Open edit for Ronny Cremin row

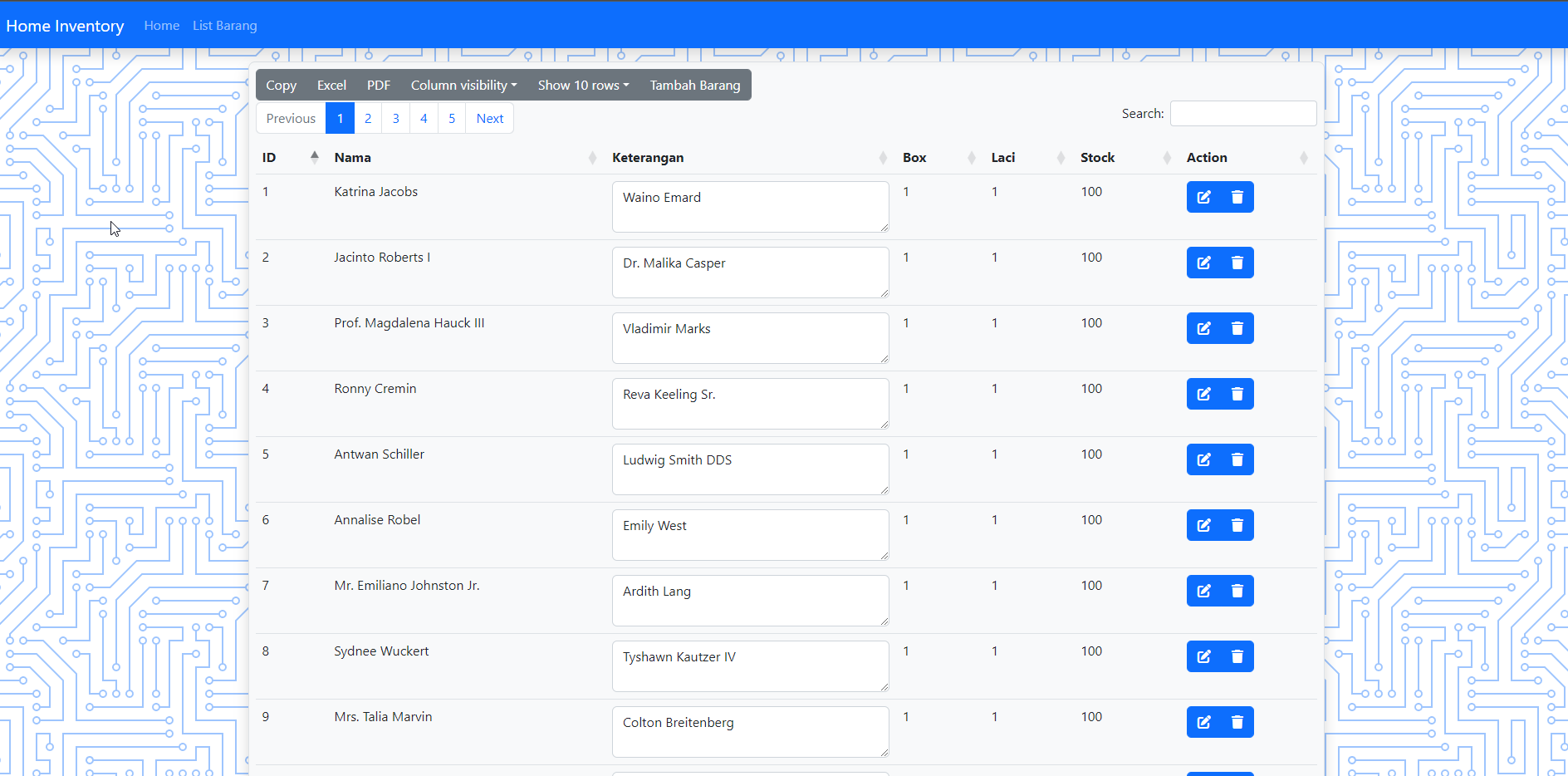tap(1203, 394)
